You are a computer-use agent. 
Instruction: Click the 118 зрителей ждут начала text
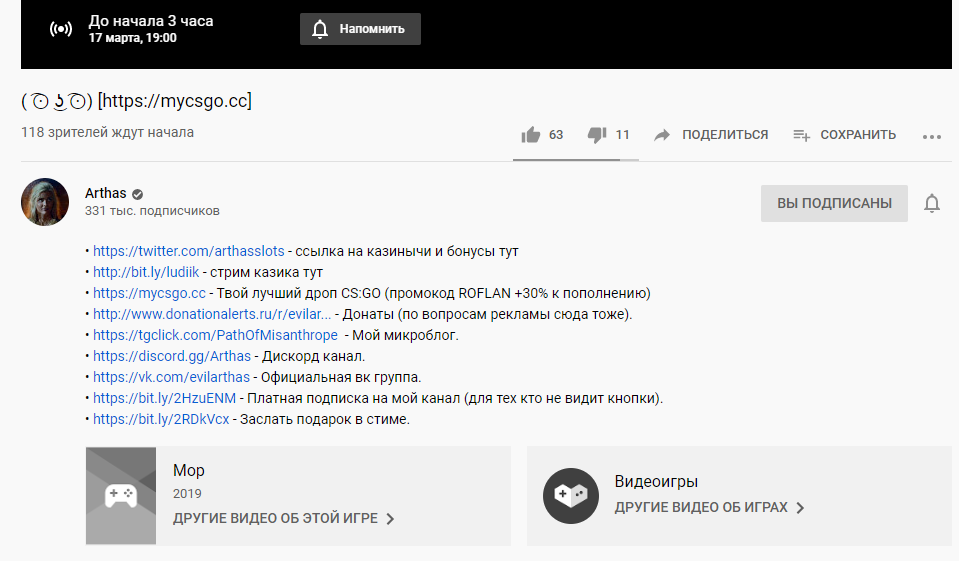point(107,132)
